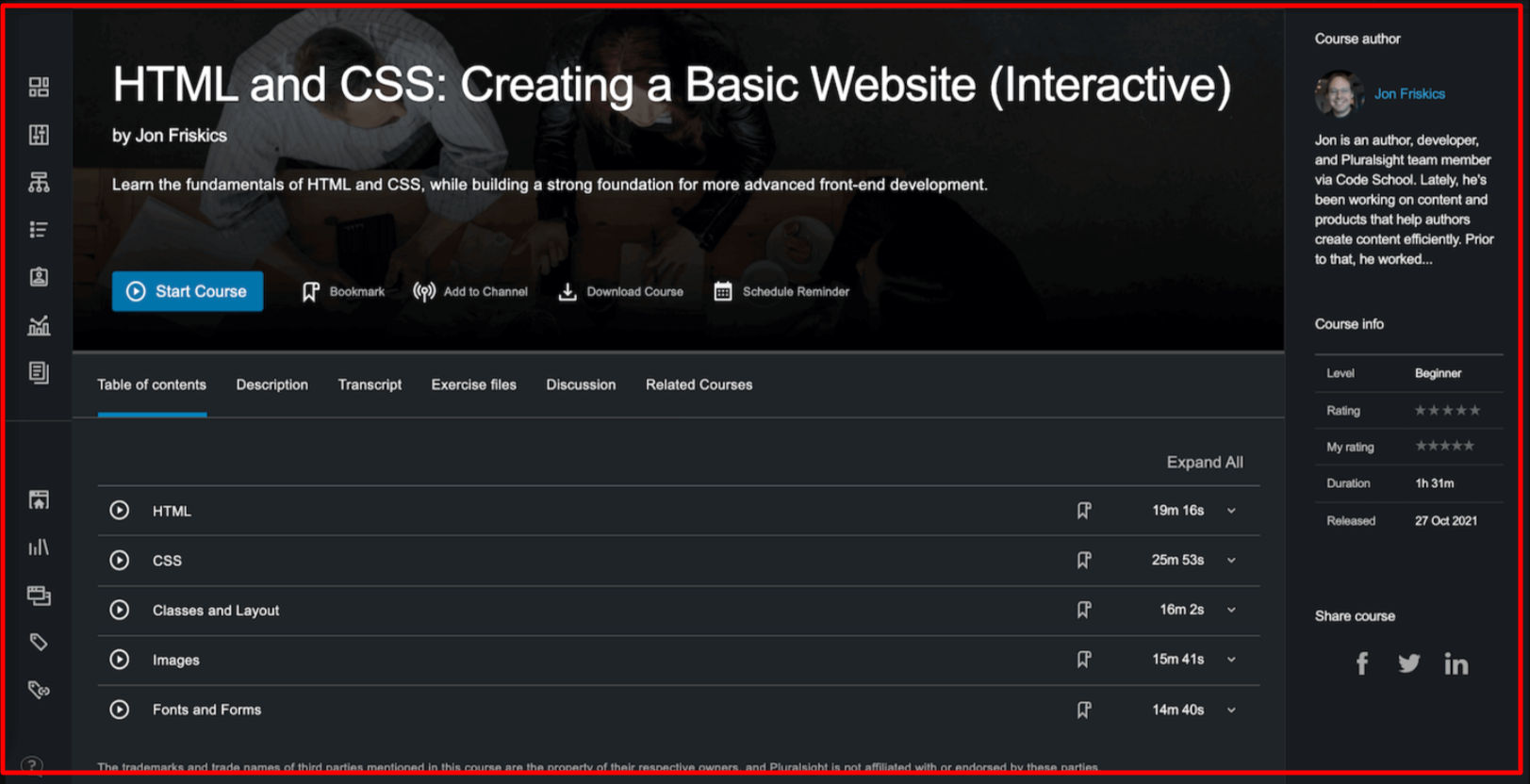Viewport: 1530px width, 784px height.
Task: Click the stacked documents sidebar icon
Action: click(39, 372)
